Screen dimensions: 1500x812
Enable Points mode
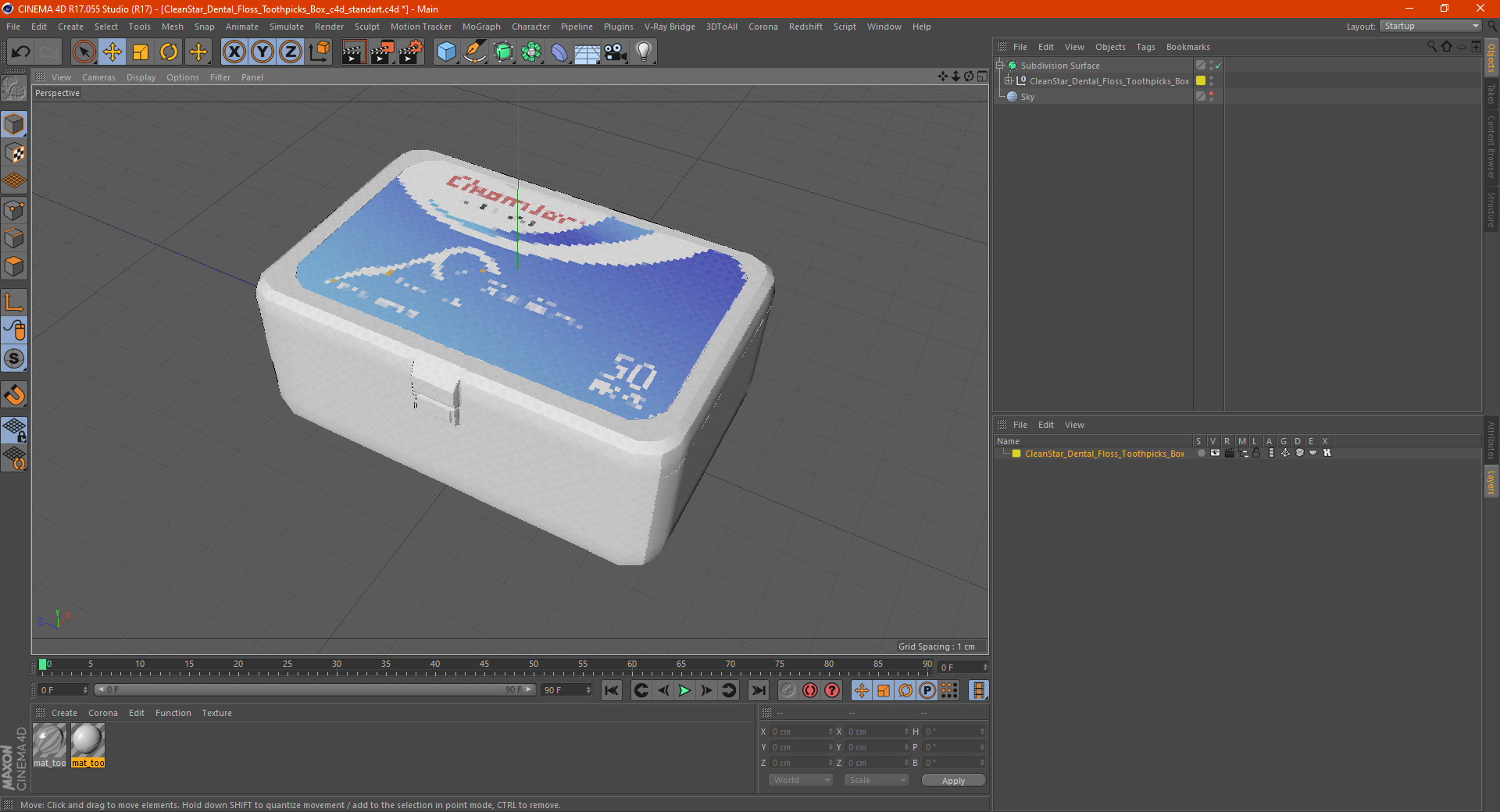coord(14,210)
